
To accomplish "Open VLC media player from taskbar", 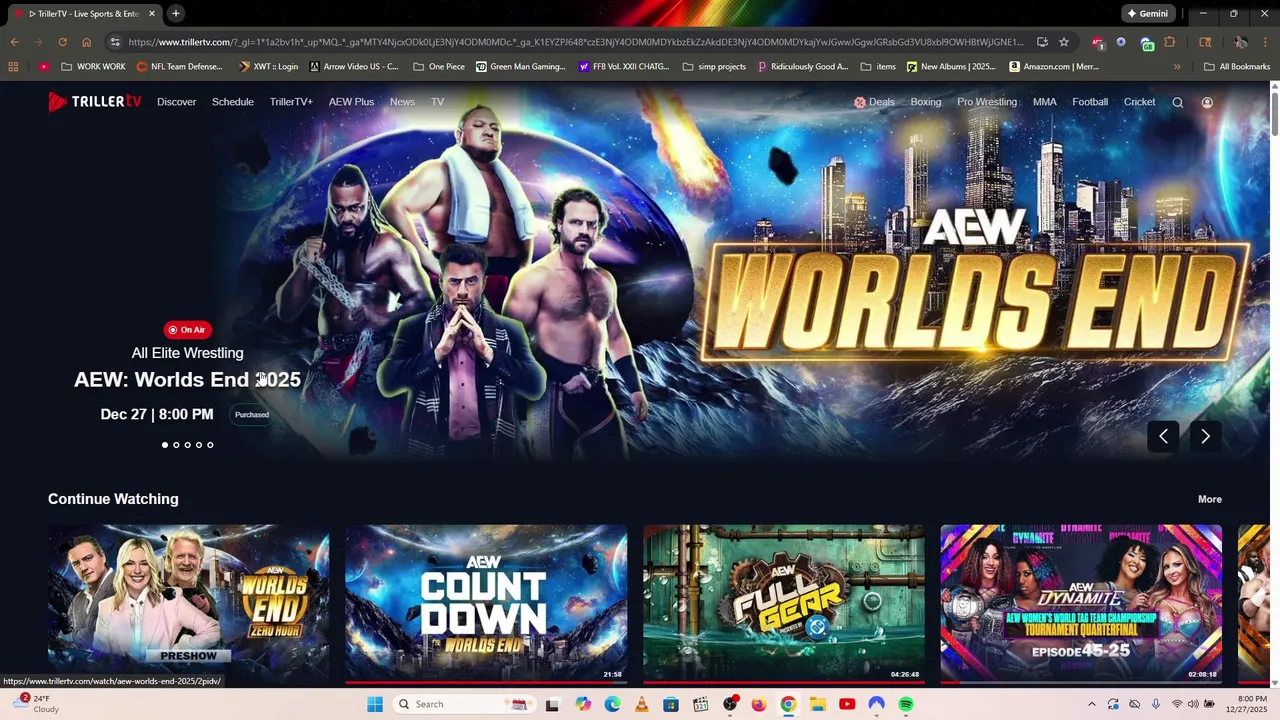I will click(642, 704).
